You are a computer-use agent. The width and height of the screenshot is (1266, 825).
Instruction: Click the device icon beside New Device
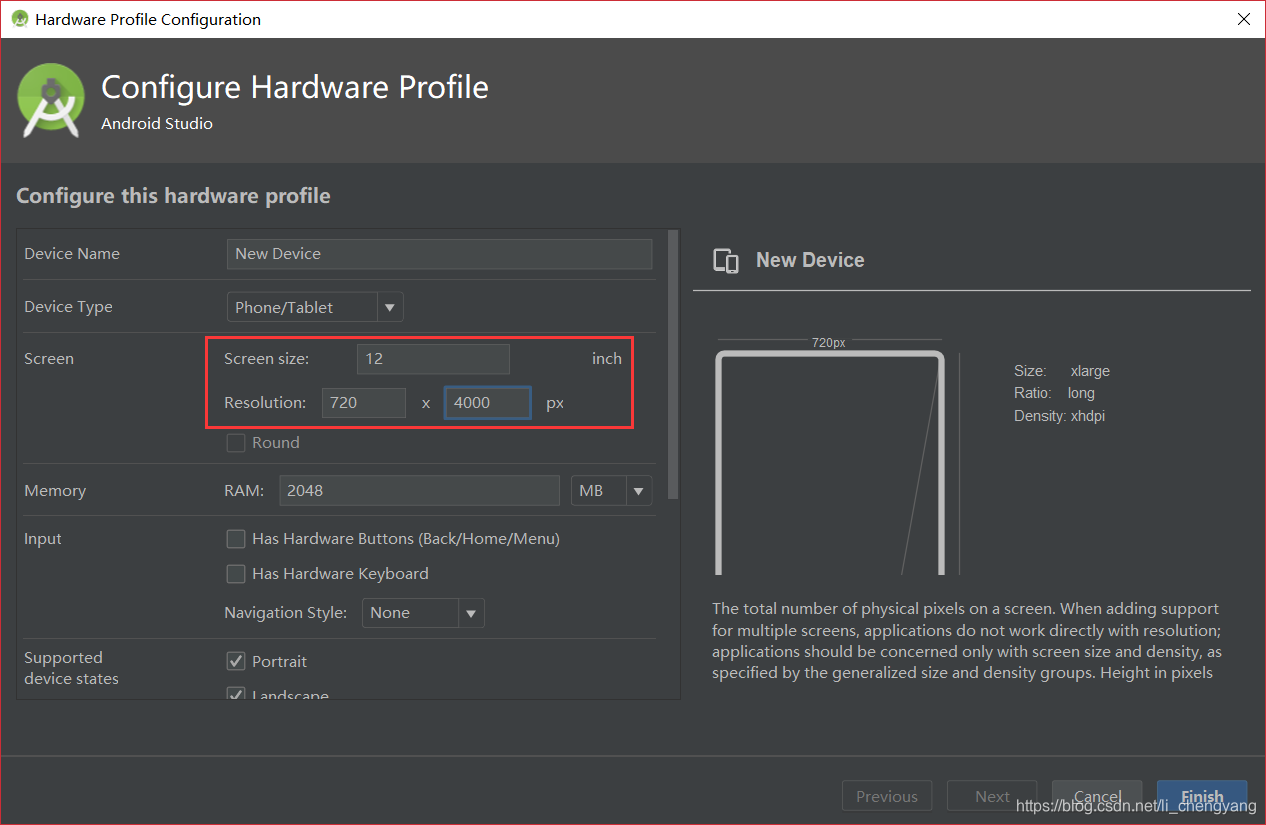pos(726,261)
